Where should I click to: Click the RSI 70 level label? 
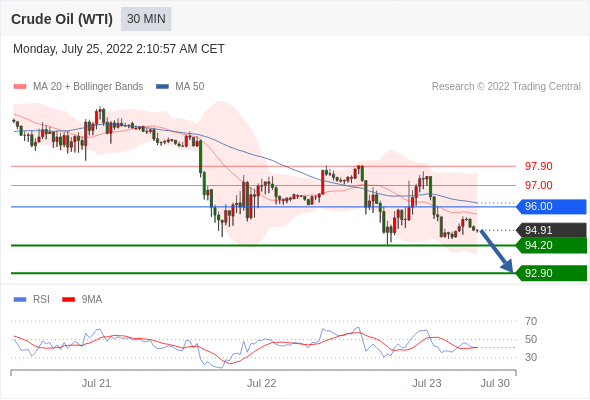click(531, 321)
